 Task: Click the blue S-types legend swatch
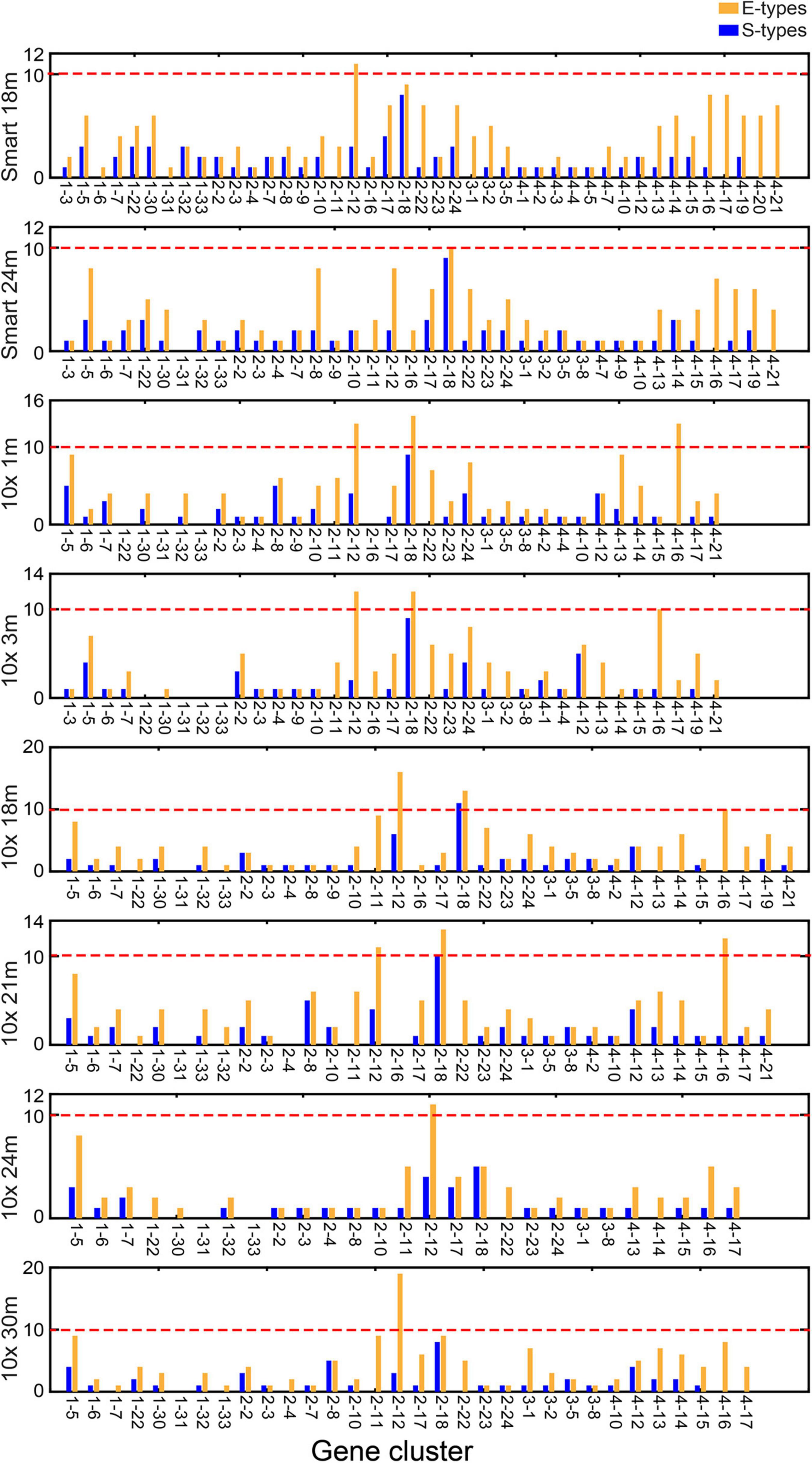click(x=728, y=30)
